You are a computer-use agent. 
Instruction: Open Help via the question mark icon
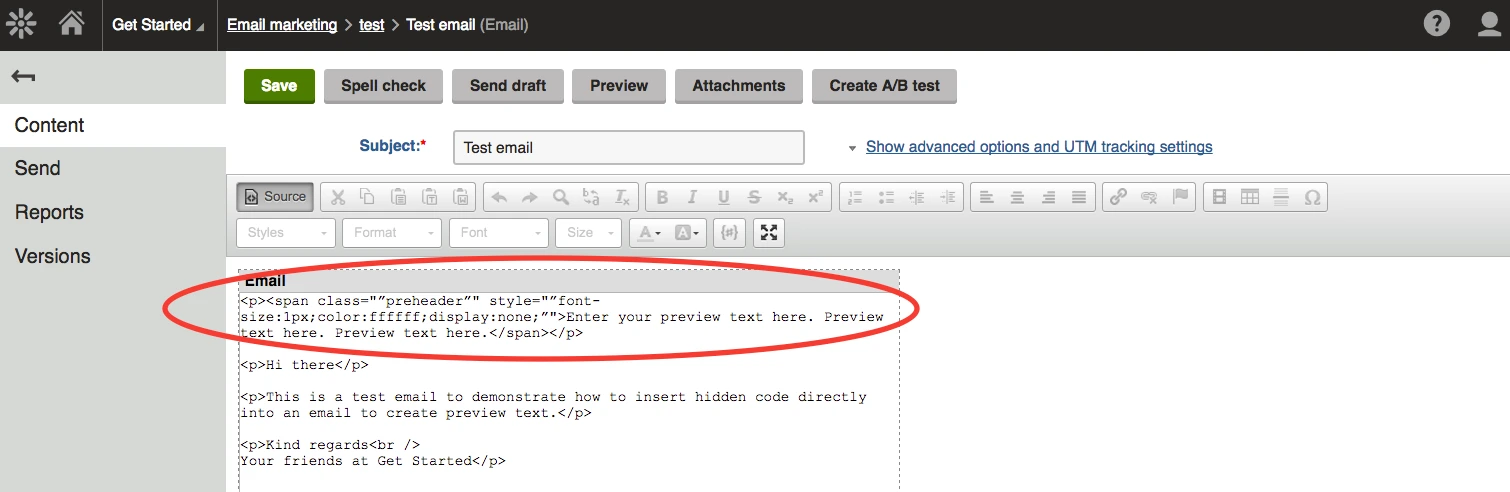click(1437, 23)
